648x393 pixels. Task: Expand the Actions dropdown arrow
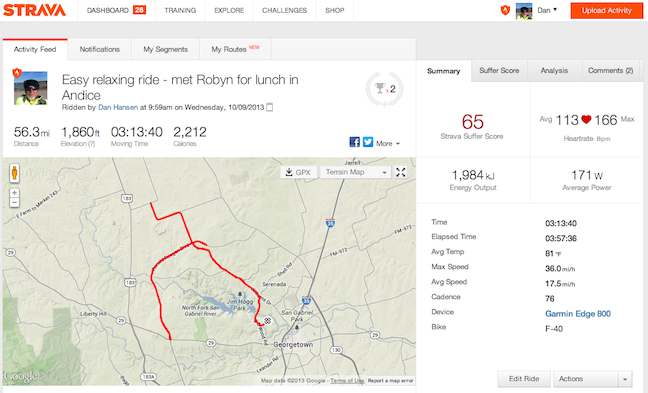(625, 379)
